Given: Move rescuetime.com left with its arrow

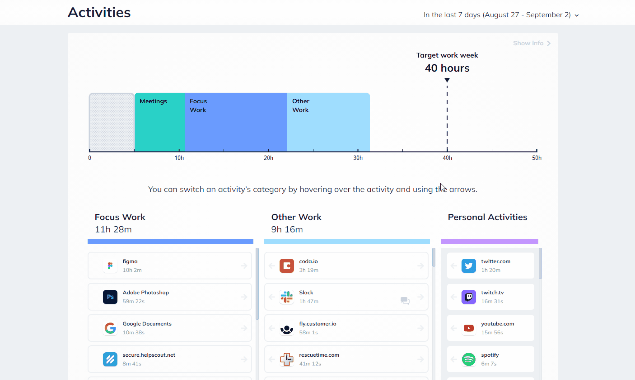Looking at the screenshot, I should pos(272,359).
